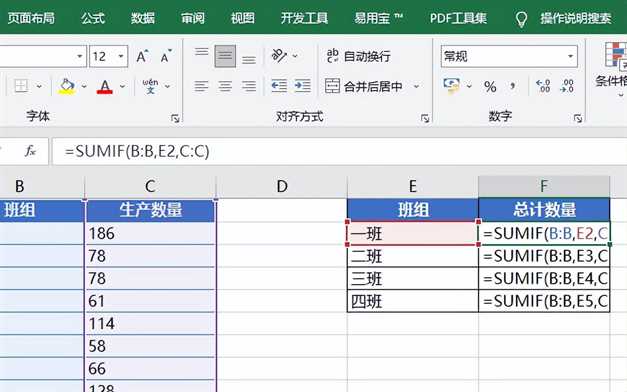627x392 pixels.
Task: Open the 公式 ribbon tab
Action: coord(93,18)
